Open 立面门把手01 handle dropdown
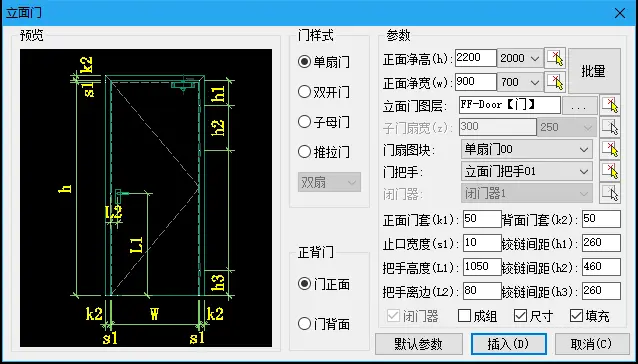The width and height of the screenshot is (638, 364). click(x=527, y=172)
